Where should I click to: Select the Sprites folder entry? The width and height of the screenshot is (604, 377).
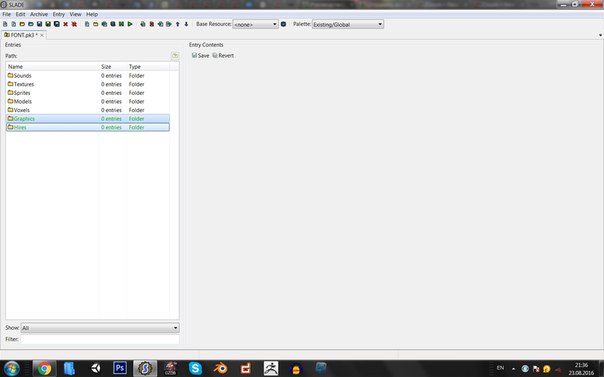click(x=88, y=93)
